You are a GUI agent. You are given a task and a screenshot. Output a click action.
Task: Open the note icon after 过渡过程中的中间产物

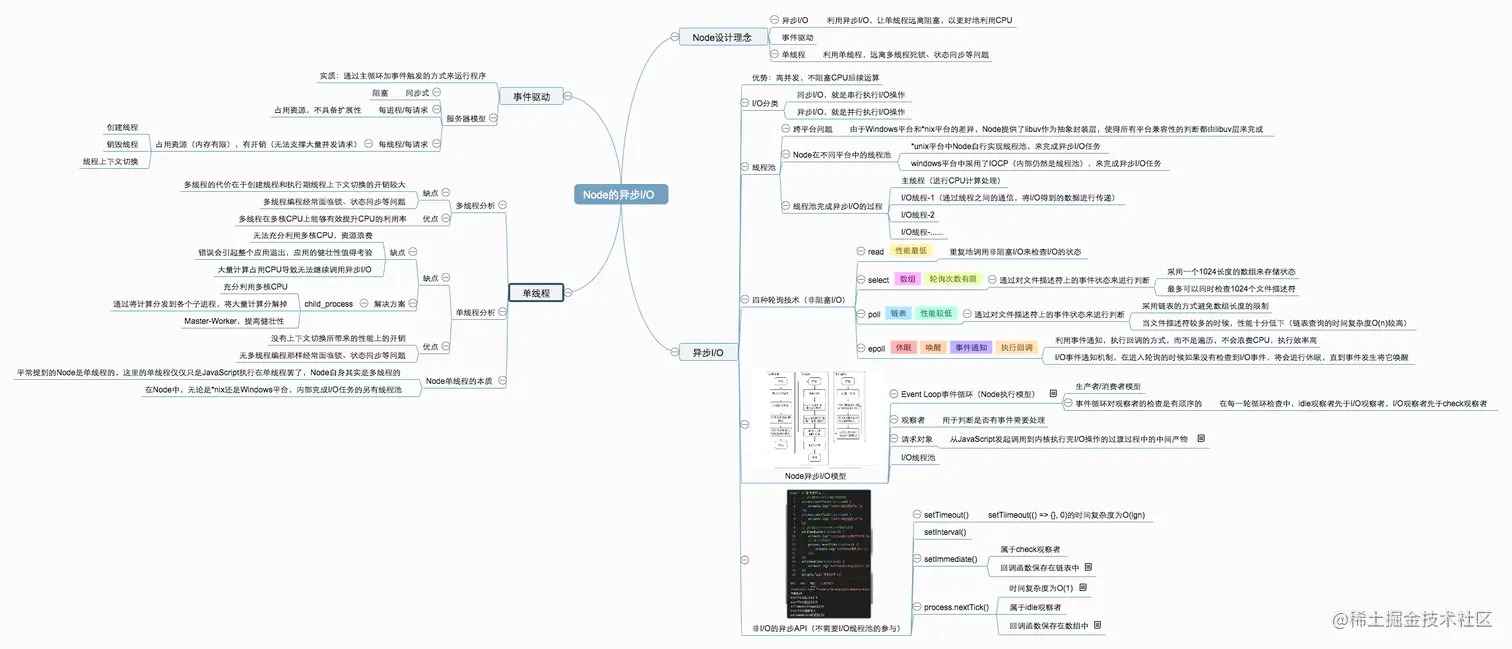(1200, 438)
